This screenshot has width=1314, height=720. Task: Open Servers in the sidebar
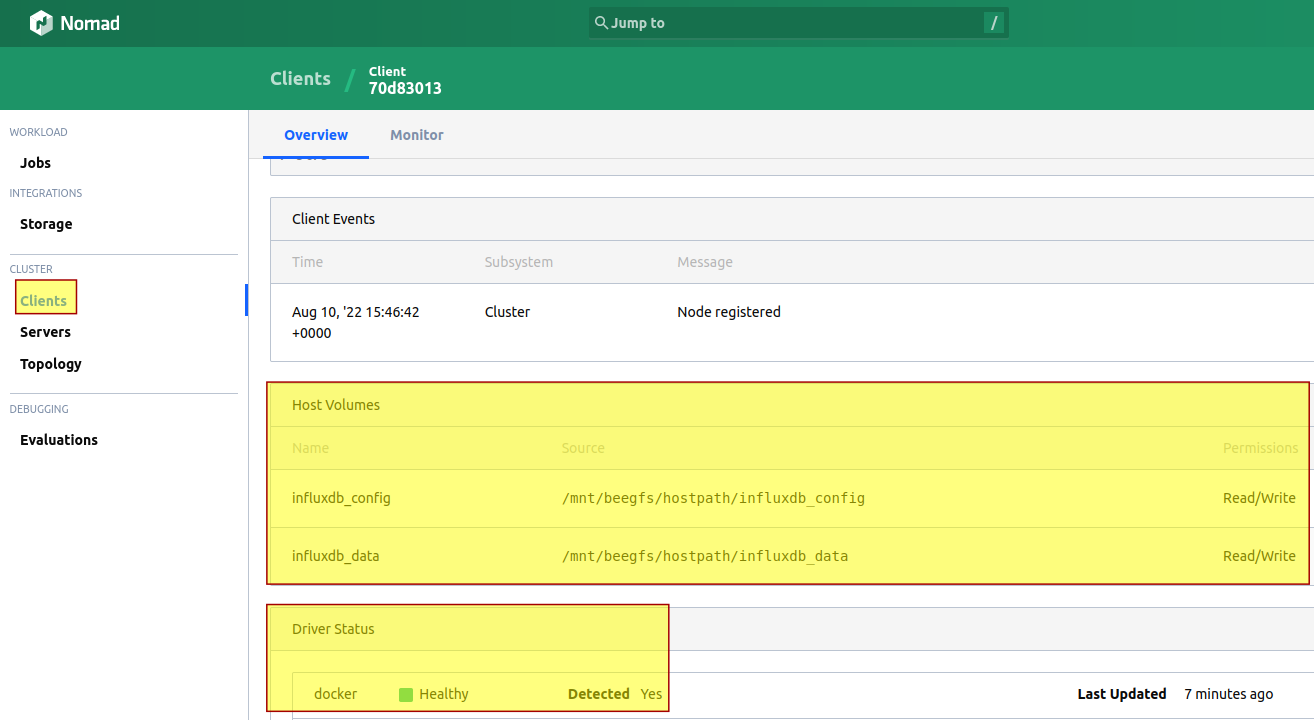pos(45,332)
